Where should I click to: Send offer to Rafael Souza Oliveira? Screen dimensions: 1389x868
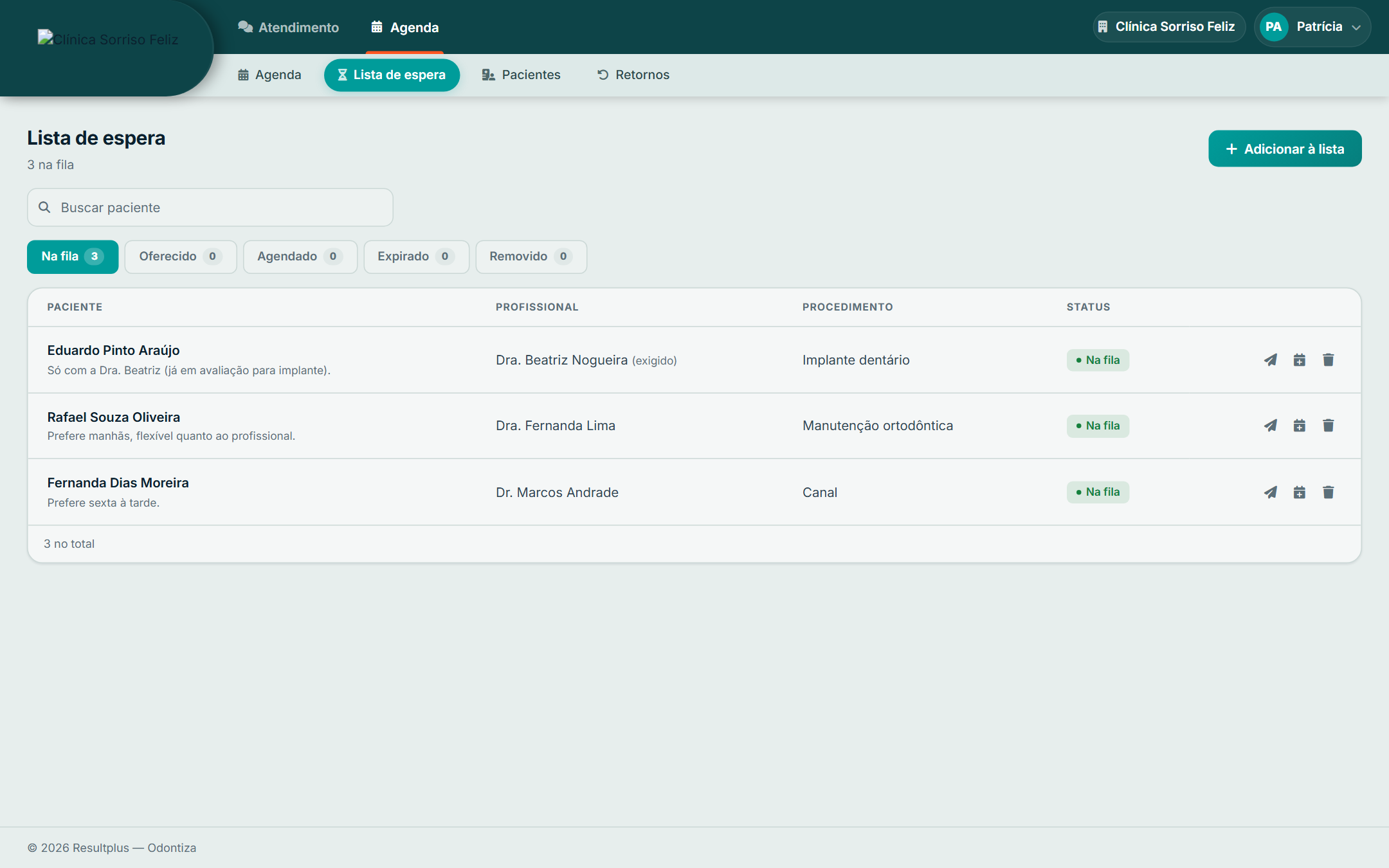coord(1271,426)
